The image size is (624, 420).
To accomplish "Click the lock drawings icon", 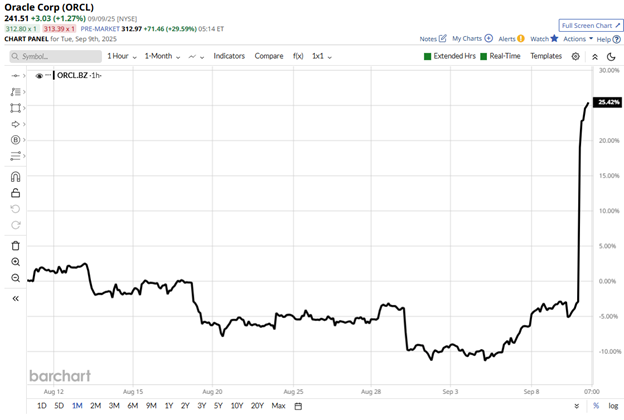I will [x=15, y=193].
